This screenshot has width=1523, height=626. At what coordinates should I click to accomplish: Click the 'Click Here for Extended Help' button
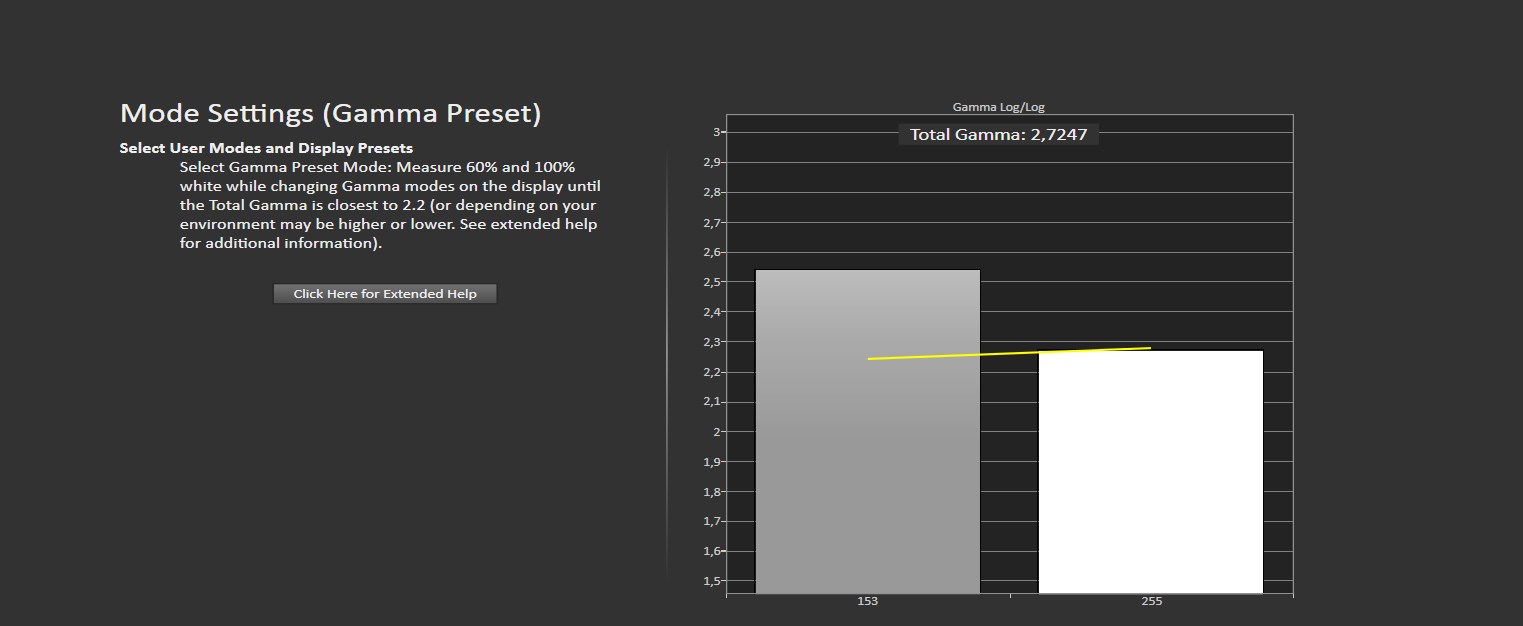click(x=385, y=294)
